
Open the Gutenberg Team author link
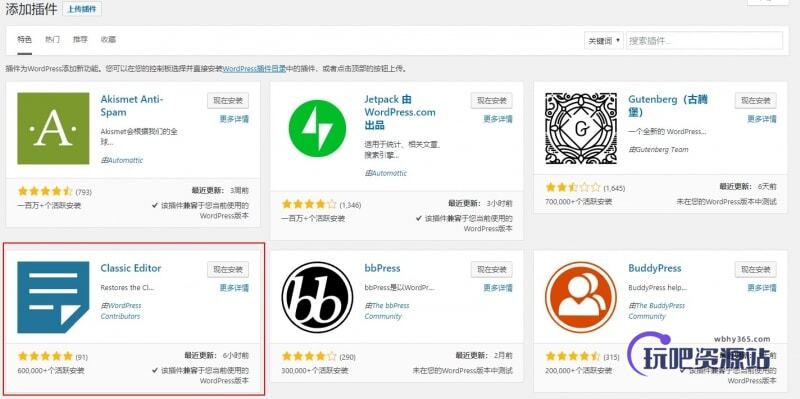(662, 150)
